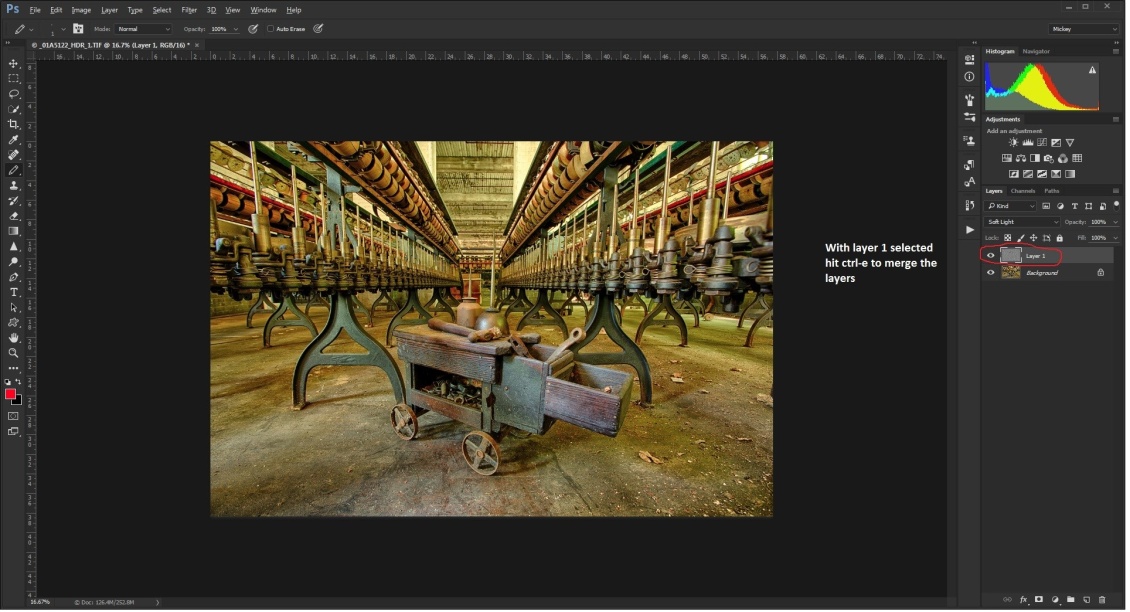Screen dimensions: 1130x612
Task: Add a Photo Filter adjustment
Action: point(1049,158)
